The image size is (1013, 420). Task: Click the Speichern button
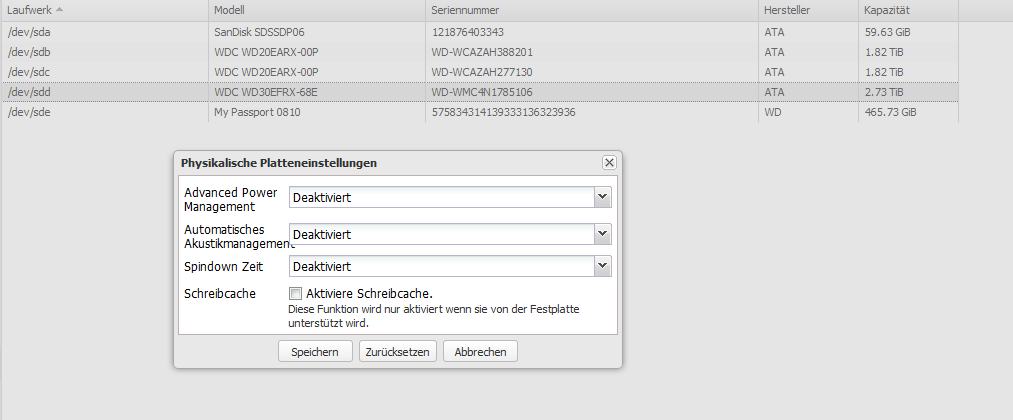pos(315,352)
